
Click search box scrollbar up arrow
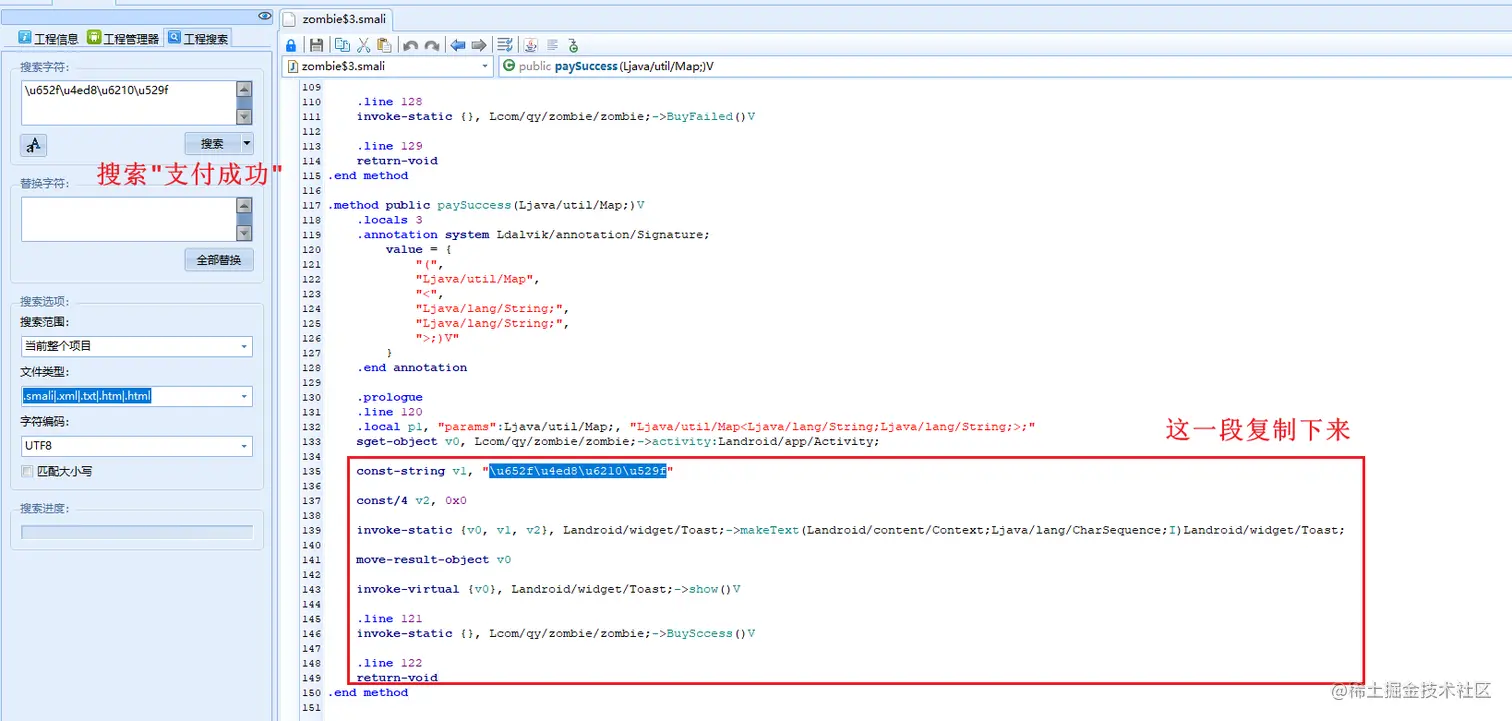click(x=244, y=88)
